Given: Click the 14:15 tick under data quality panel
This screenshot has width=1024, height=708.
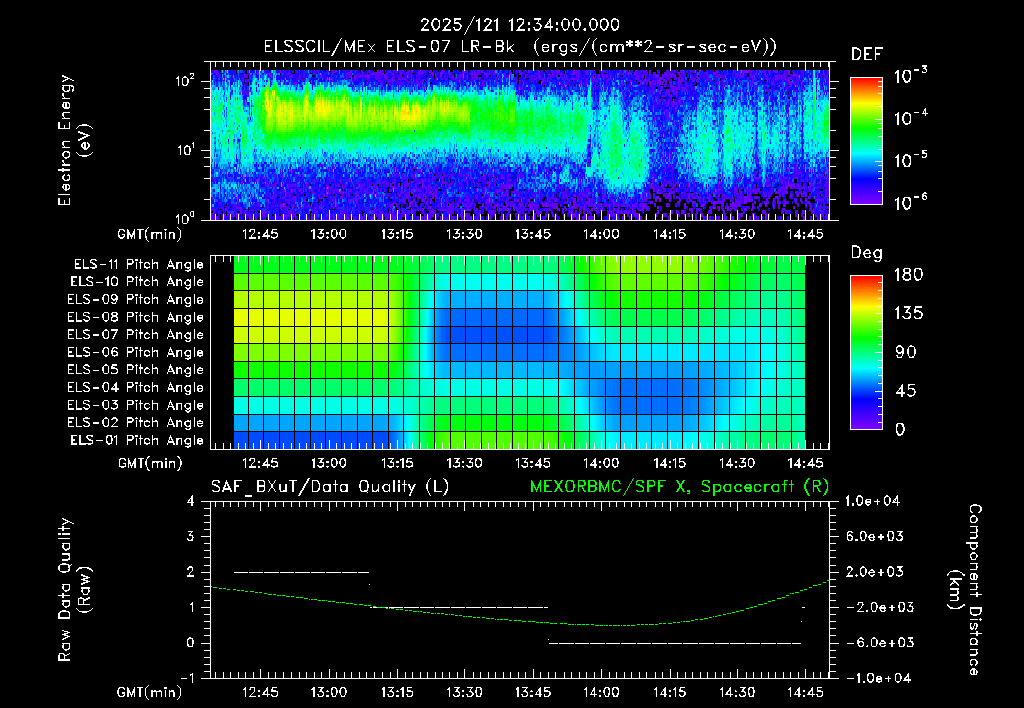Looking at the screenshot, I should point(669,692).
